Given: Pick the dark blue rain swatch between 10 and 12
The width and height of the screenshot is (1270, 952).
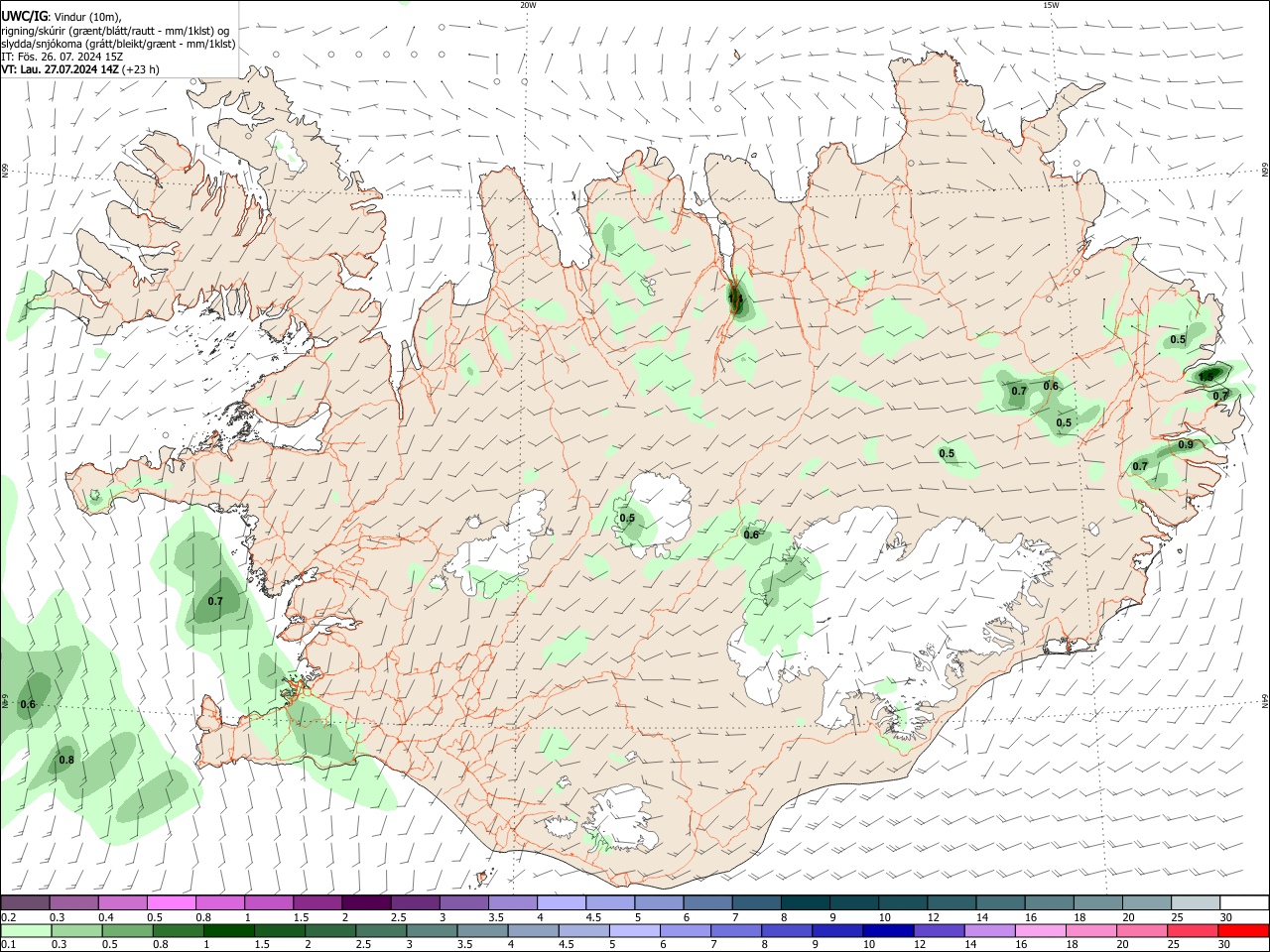Looking at the screenshot, I should 886,931.
